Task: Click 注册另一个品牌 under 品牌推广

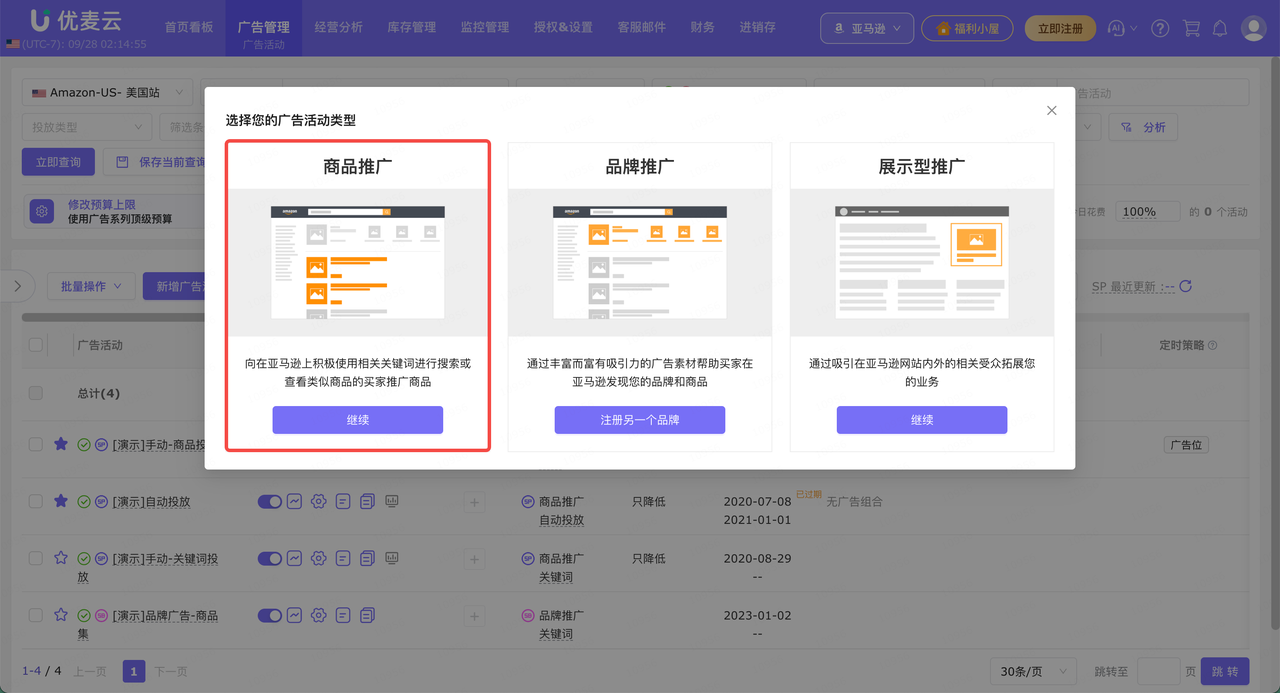Action: tap(640, 420)
